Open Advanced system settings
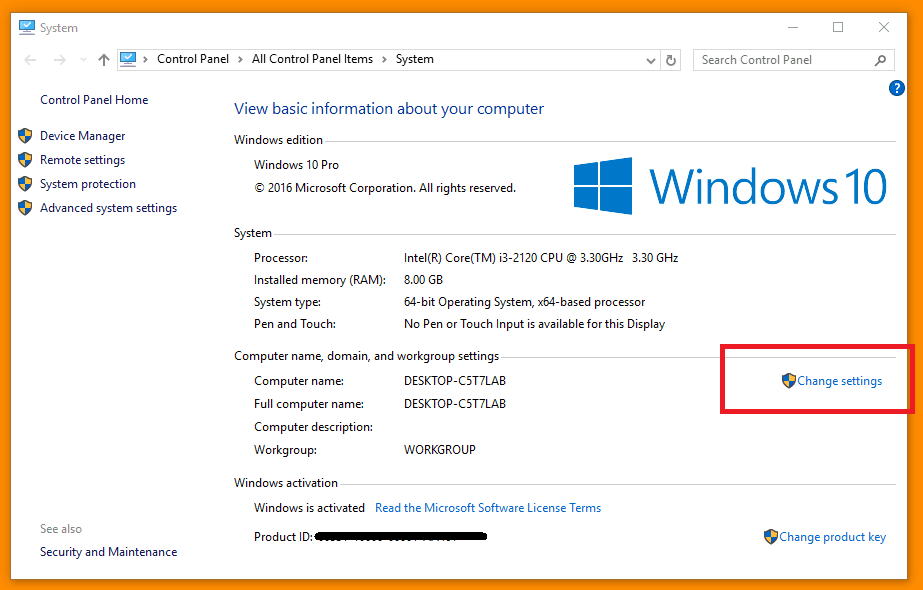923x590 pixels. click(108, 208)
